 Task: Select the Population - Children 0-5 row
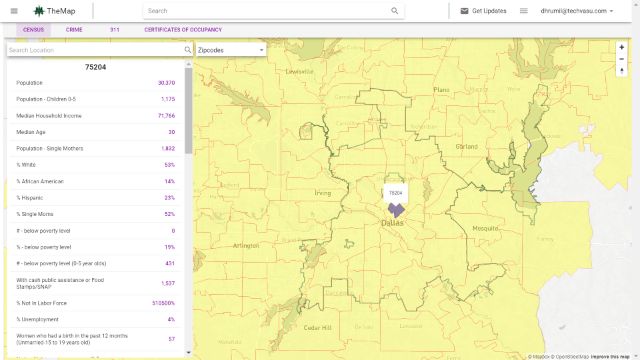click(96, 99)
